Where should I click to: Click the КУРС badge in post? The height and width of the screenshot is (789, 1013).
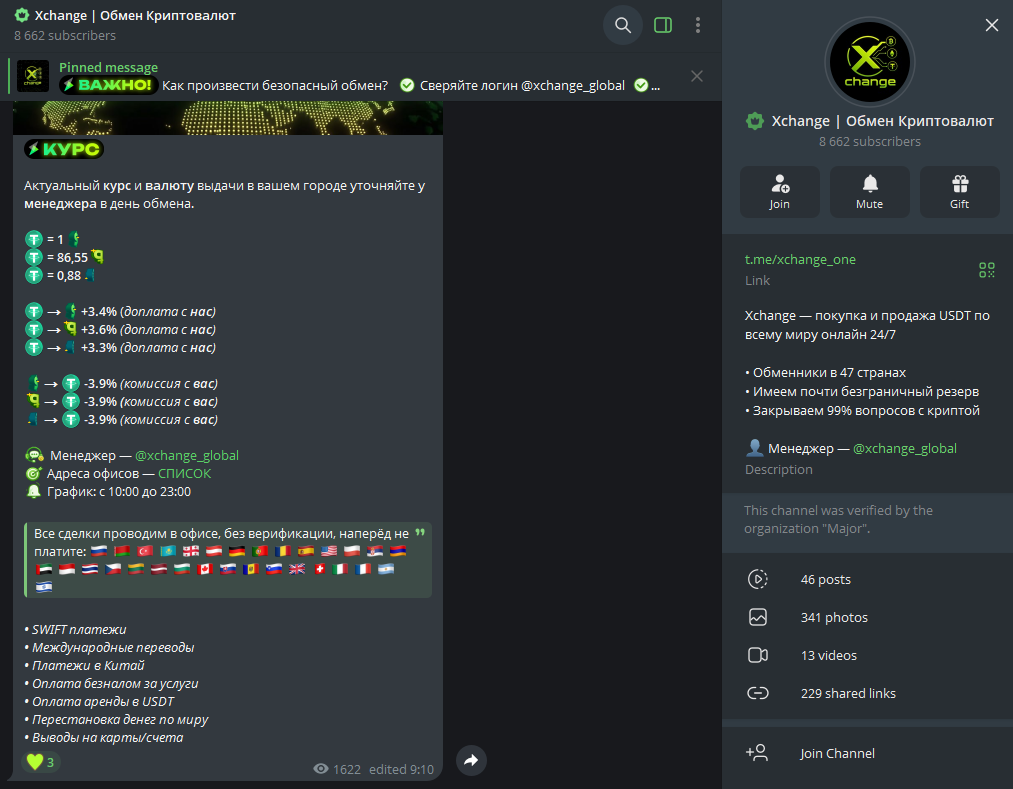click(x=64, y=149)
